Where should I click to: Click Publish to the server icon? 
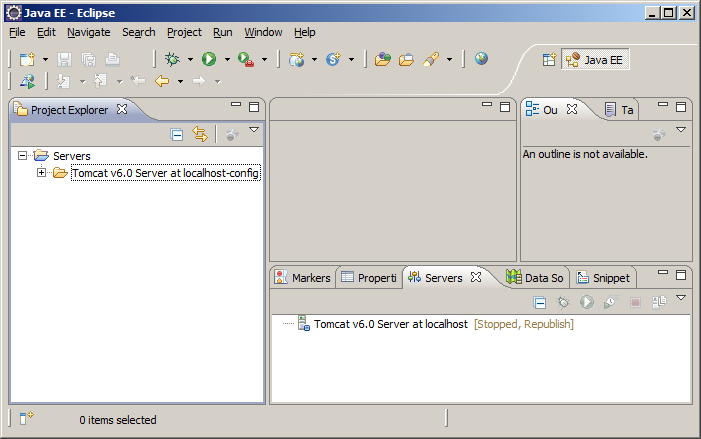click(x=659, y=303)
